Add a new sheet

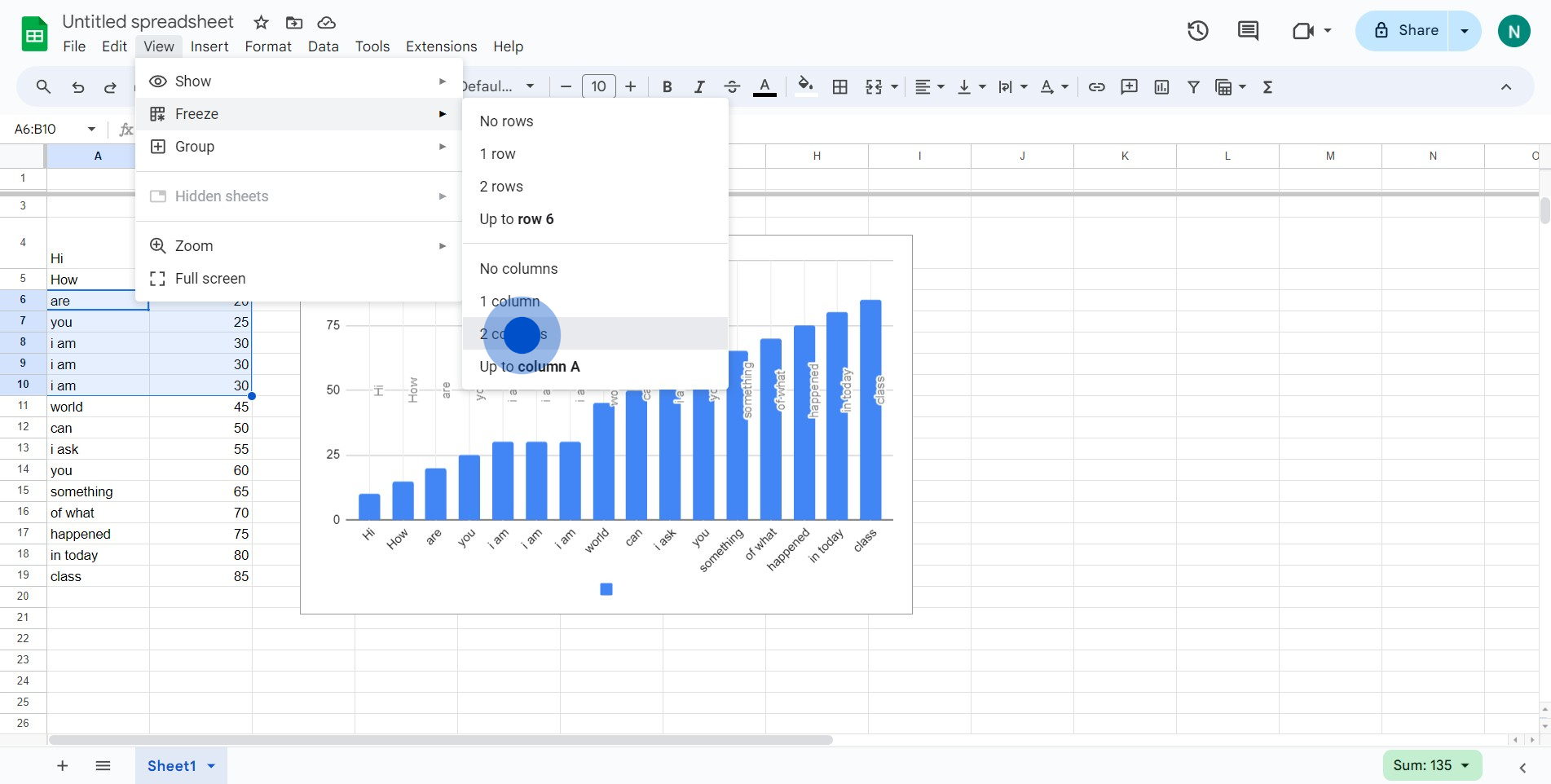pyautogui.click(x=62, y=765)
